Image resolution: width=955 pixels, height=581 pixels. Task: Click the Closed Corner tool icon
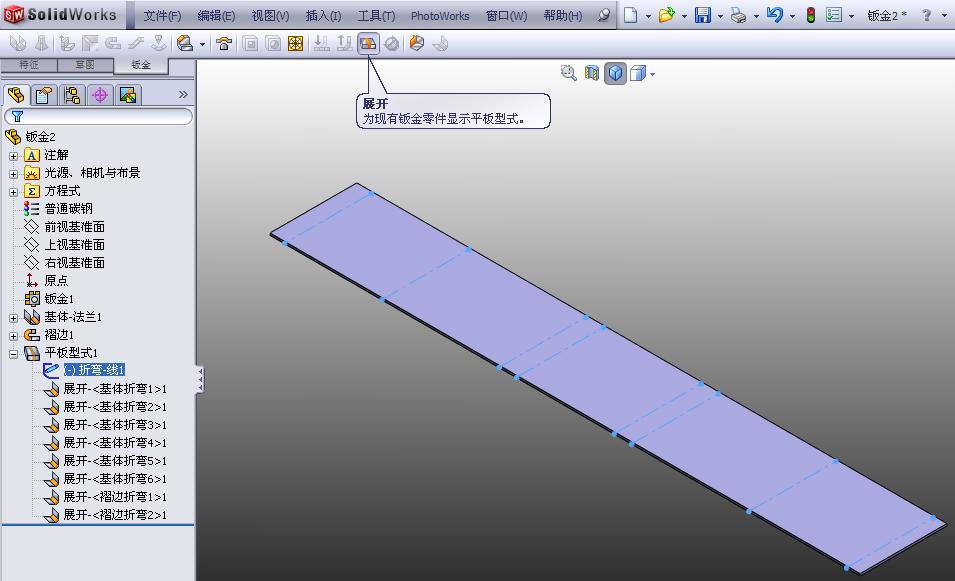185,43
